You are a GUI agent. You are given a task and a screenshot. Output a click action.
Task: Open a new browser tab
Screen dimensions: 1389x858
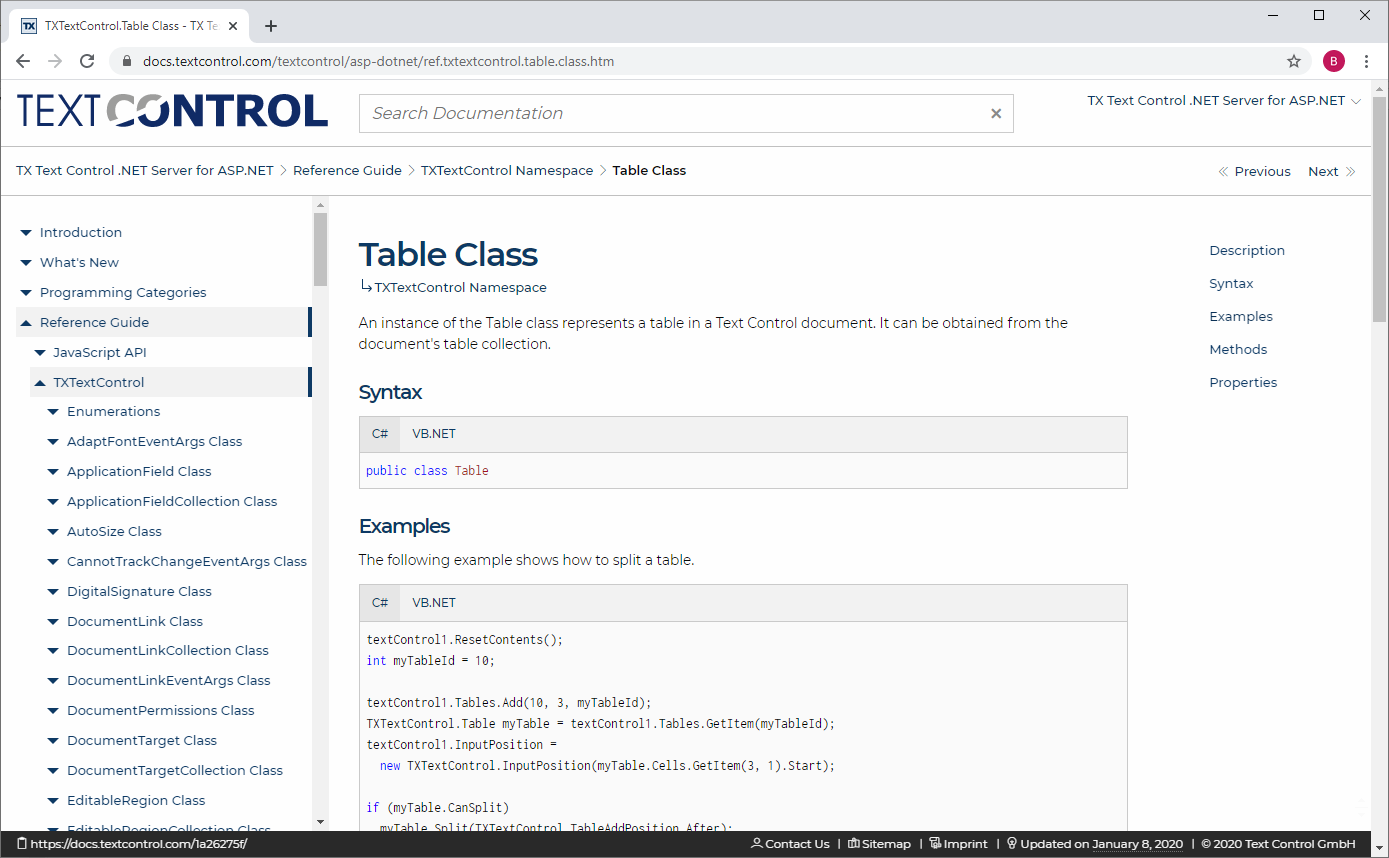coord(271,26)
